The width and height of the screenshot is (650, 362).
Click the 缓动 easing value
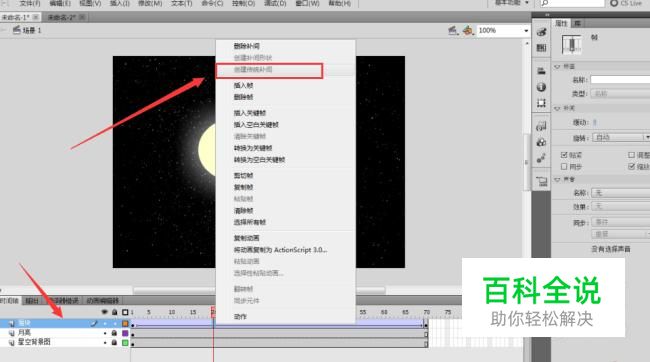pos(594,122)
